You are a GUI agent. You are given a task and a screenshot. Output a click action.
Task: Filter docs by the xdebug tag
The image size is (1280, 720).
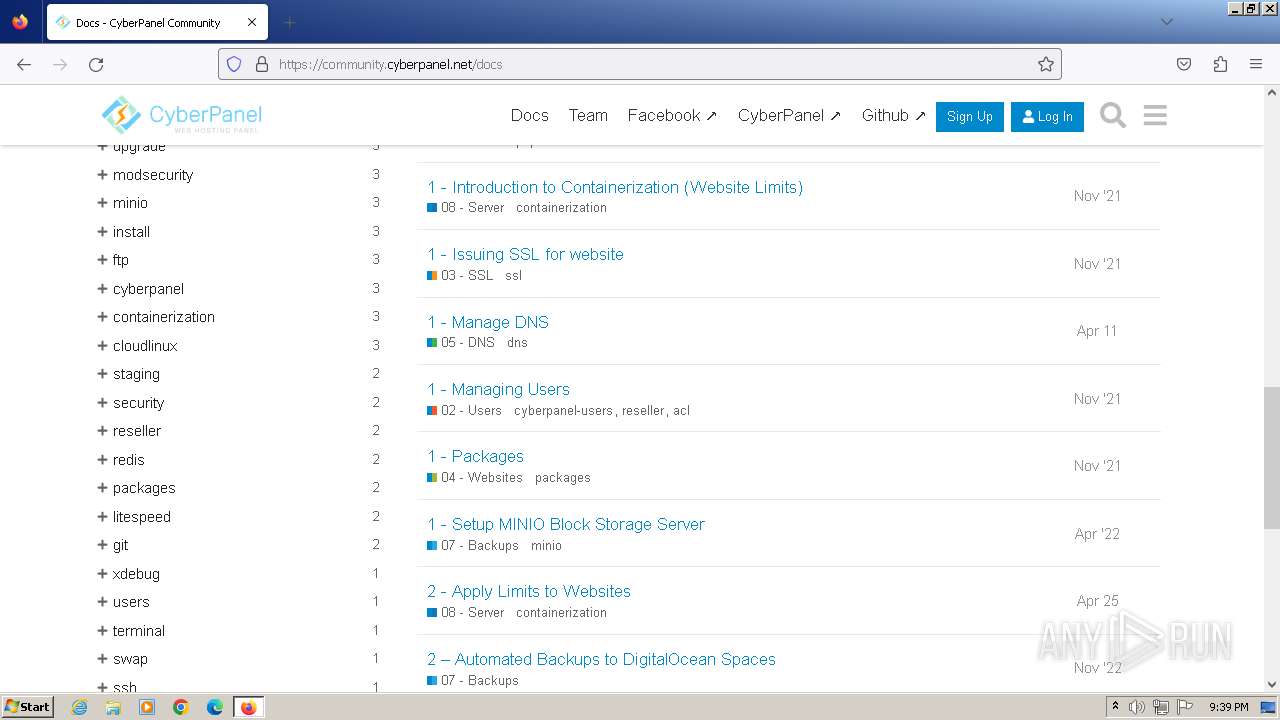pos(136,573)
